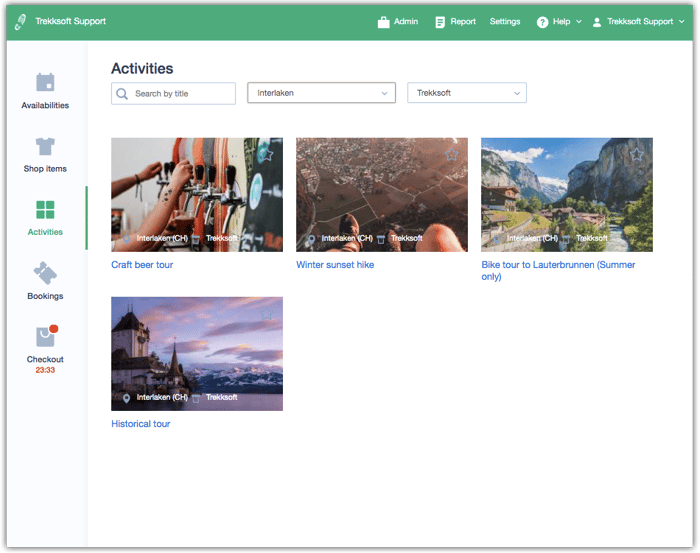The width and height of the screenshot is (700, 553).
Task: Open Availabilities calendar icon in sidebar
Action: pyautogui.click(x=45, y=82)
